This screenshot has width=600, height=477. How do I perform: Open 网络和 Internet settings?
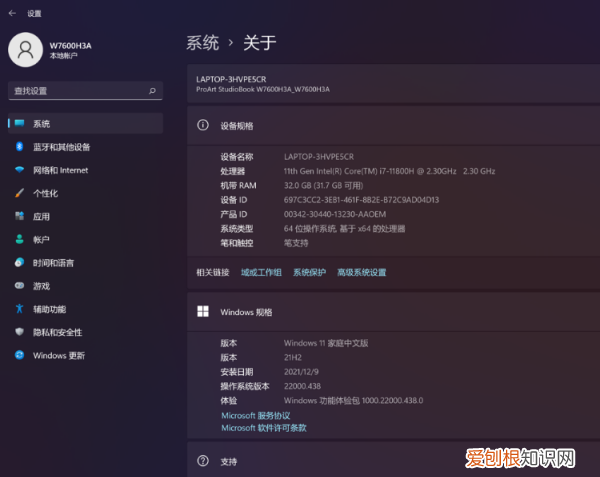pos(85,170)
